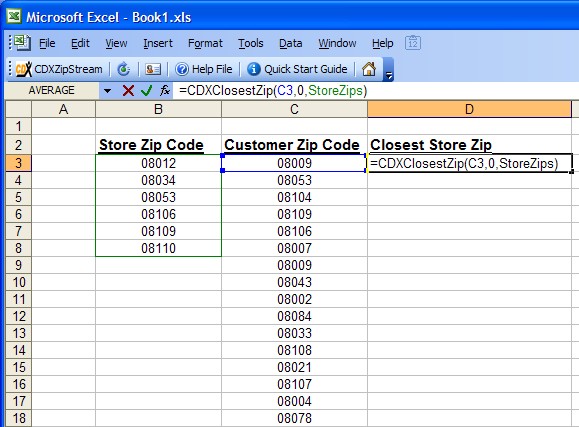This screenshot has height=427, width=579.
Task: Click customer zip cell 08078
Action: [294, 418]
